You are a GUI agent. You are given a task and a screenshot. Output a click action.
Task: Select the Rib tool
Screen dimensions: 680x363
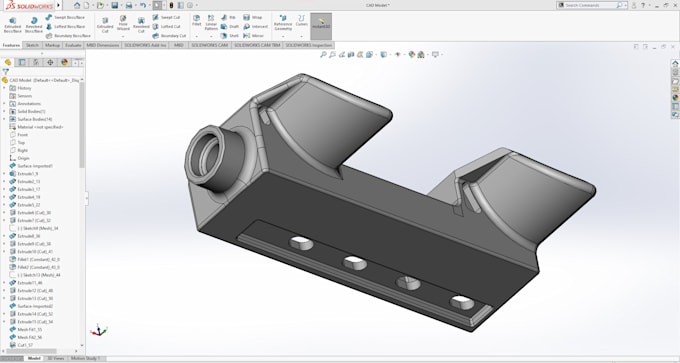tap(229, 17)
